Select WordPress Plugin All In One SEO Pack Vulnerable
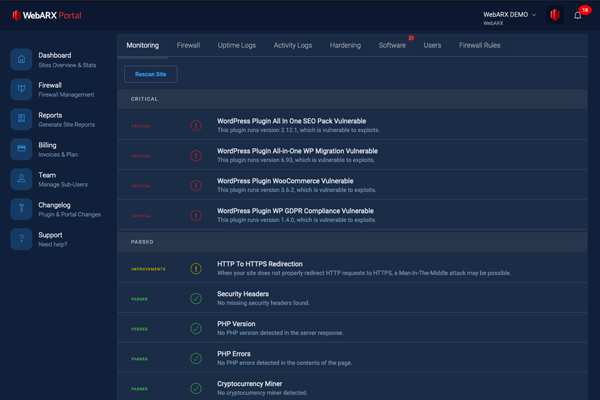Screen dimensions: 600x400 [x=292, y=121]
